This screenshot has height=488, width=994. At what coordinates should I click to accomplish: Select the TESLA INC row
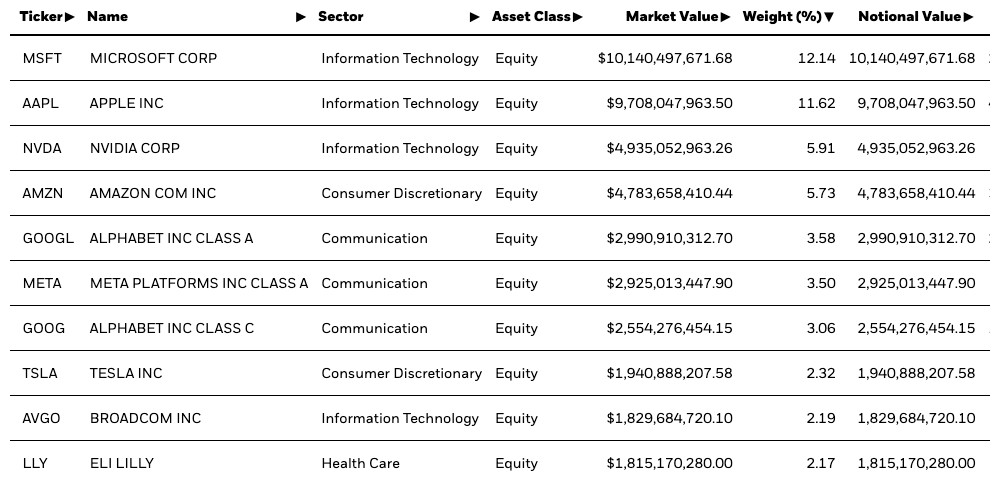click(x=500, y=373)
